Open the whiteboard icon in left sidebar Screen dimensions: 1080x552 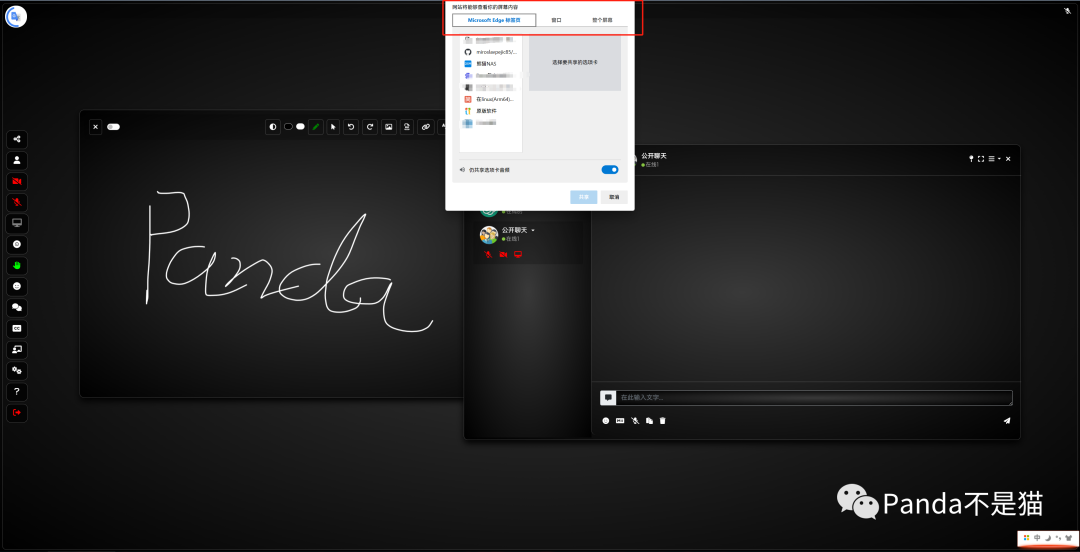tap(17, 349)
